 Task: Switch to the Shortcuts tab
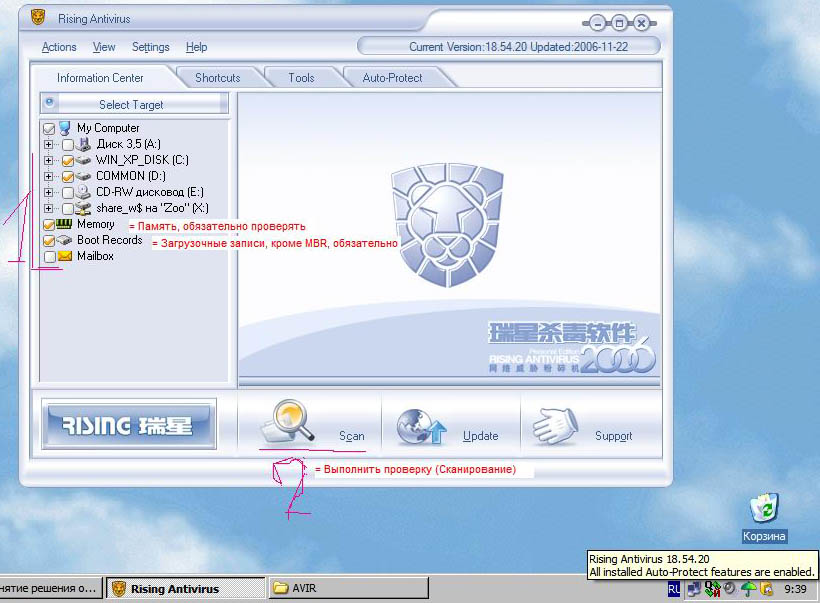(218, 78)
